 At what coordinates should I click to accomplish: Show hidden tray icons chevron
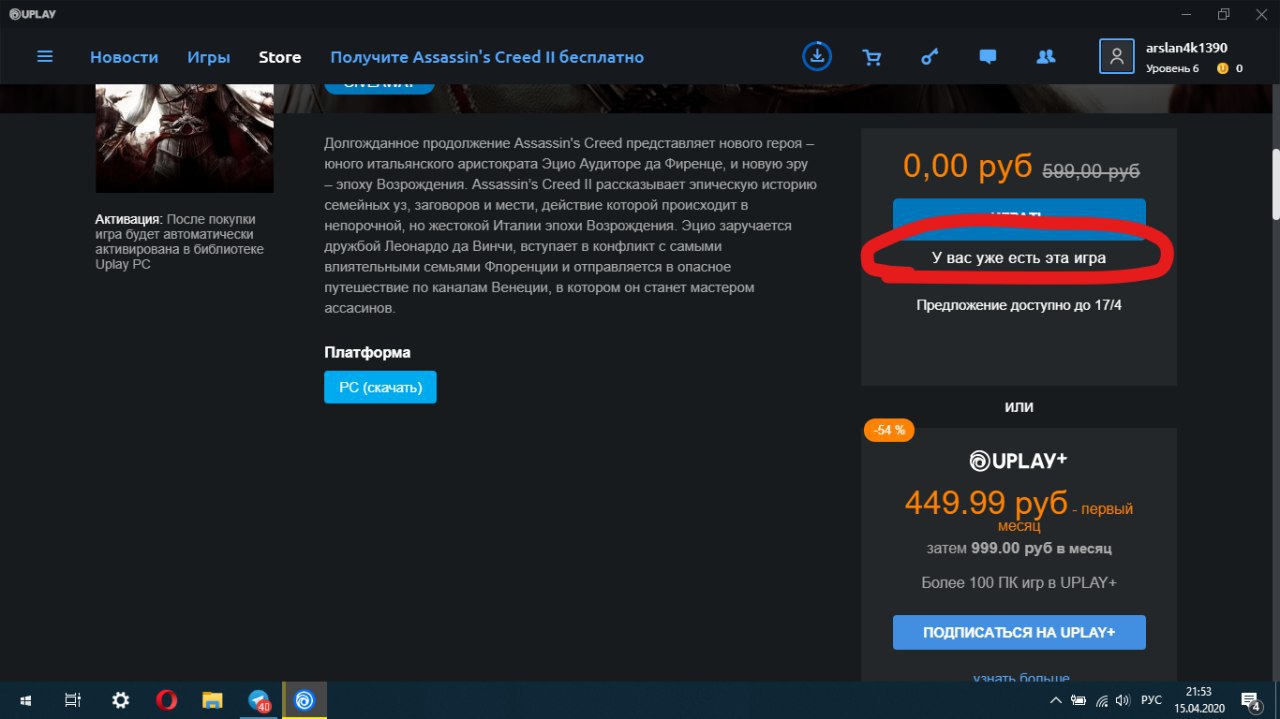[x=1056, y=701]
